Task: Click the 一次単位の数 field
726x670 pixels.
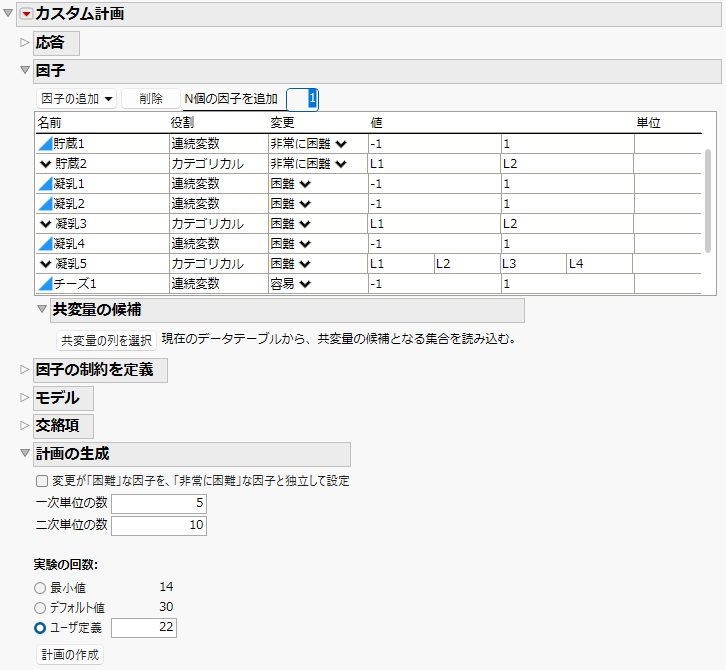Action: coord(159,503)
